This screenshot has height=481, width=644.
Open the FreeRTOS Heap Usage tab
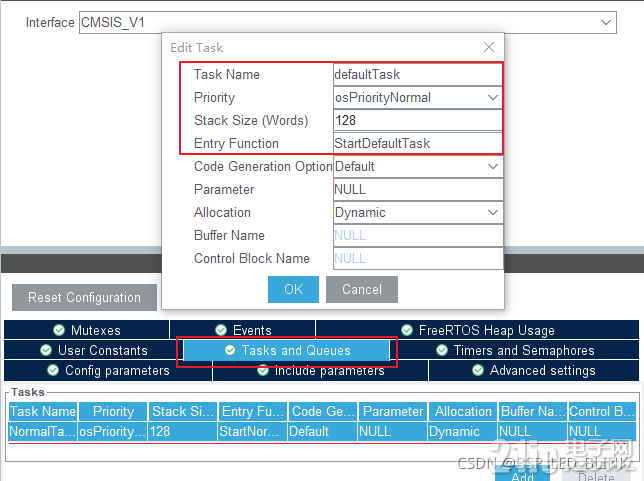[x=477, y=330]
